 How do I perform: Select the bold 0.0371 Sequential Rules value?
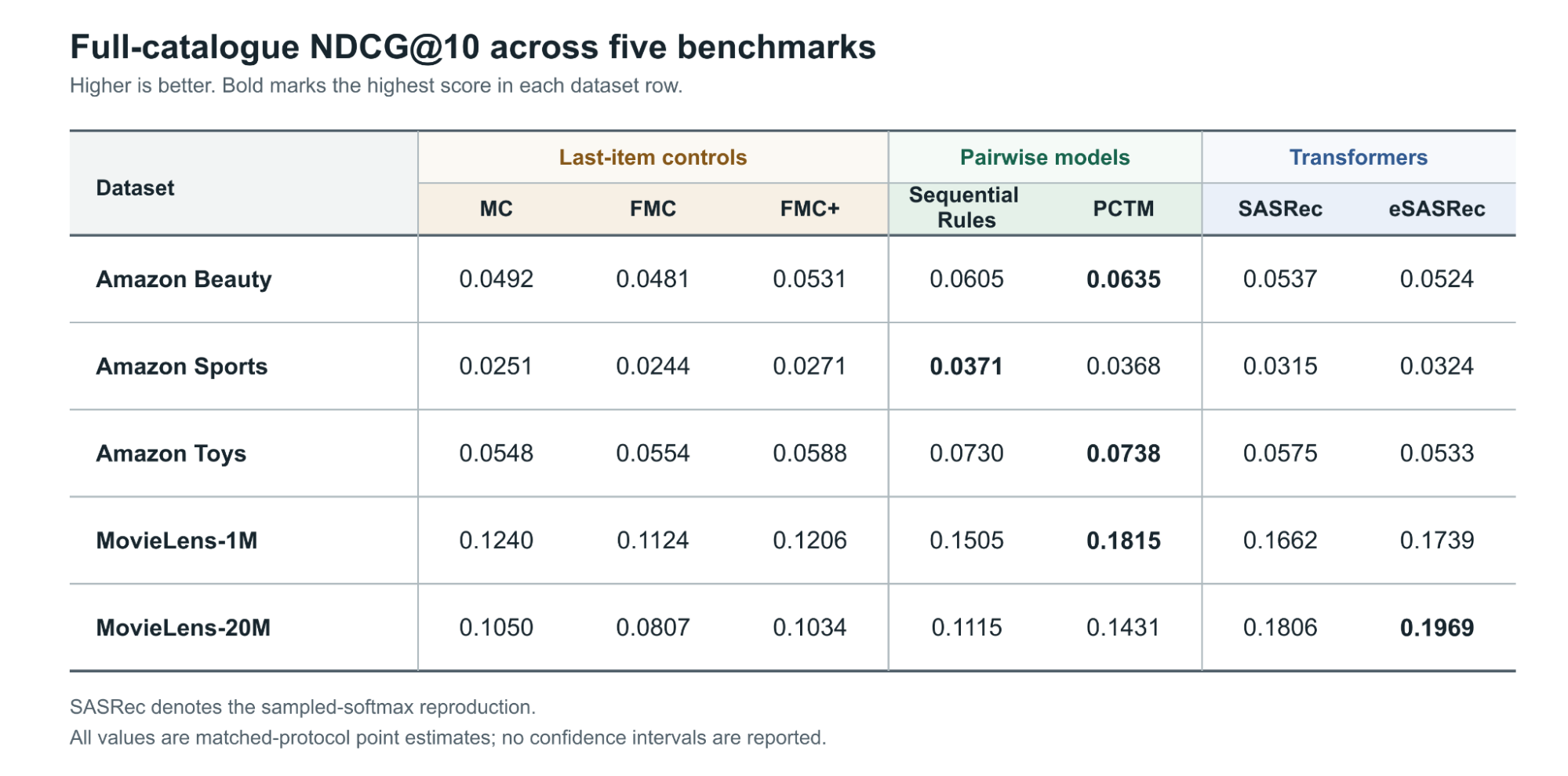[966, 366]
